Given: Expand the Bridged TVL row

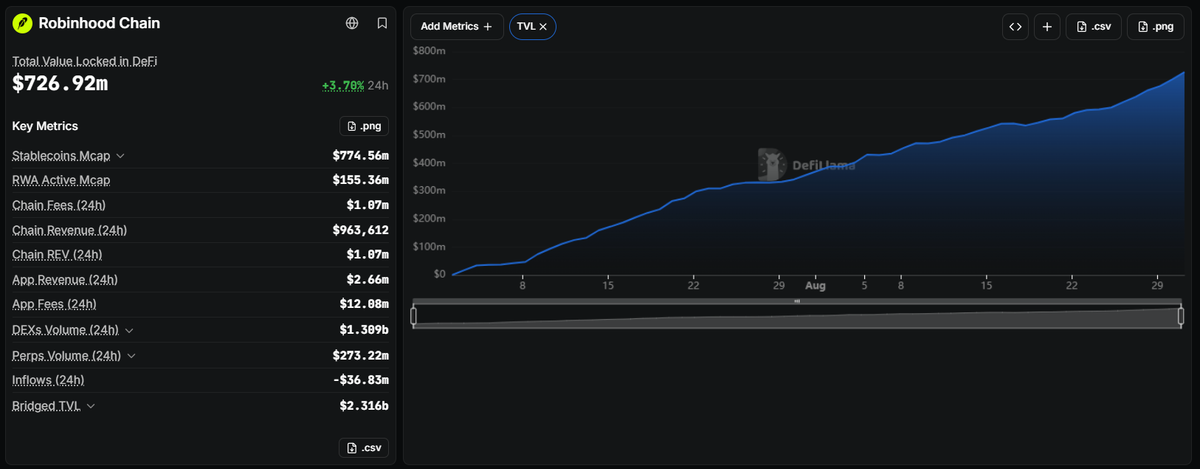Looking at the screenshot, I should (x=91, y=406).
